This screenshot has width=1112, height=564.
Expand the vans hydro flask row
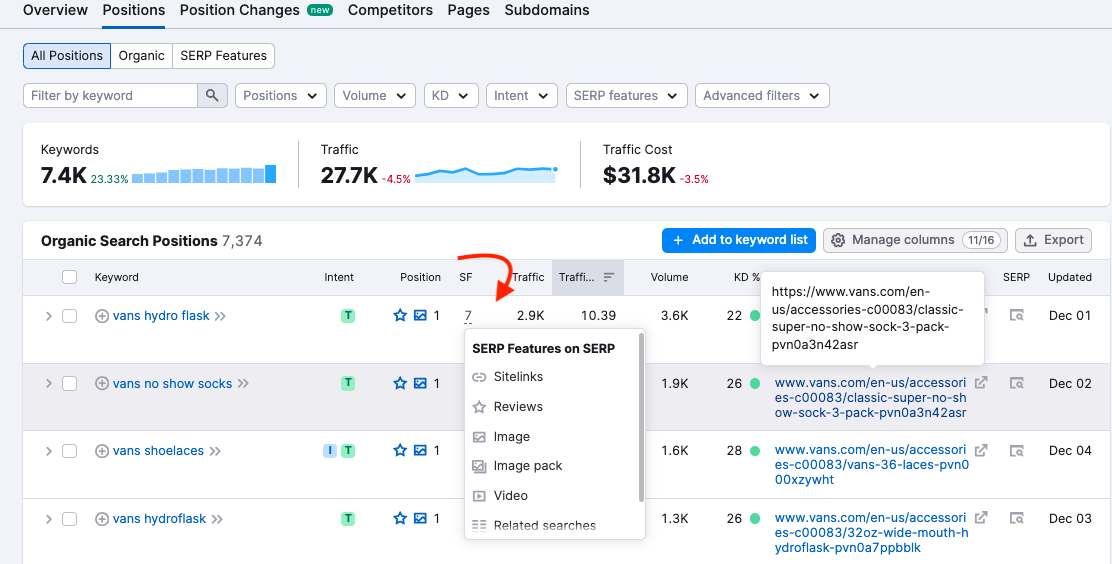[x=48, y=316]
